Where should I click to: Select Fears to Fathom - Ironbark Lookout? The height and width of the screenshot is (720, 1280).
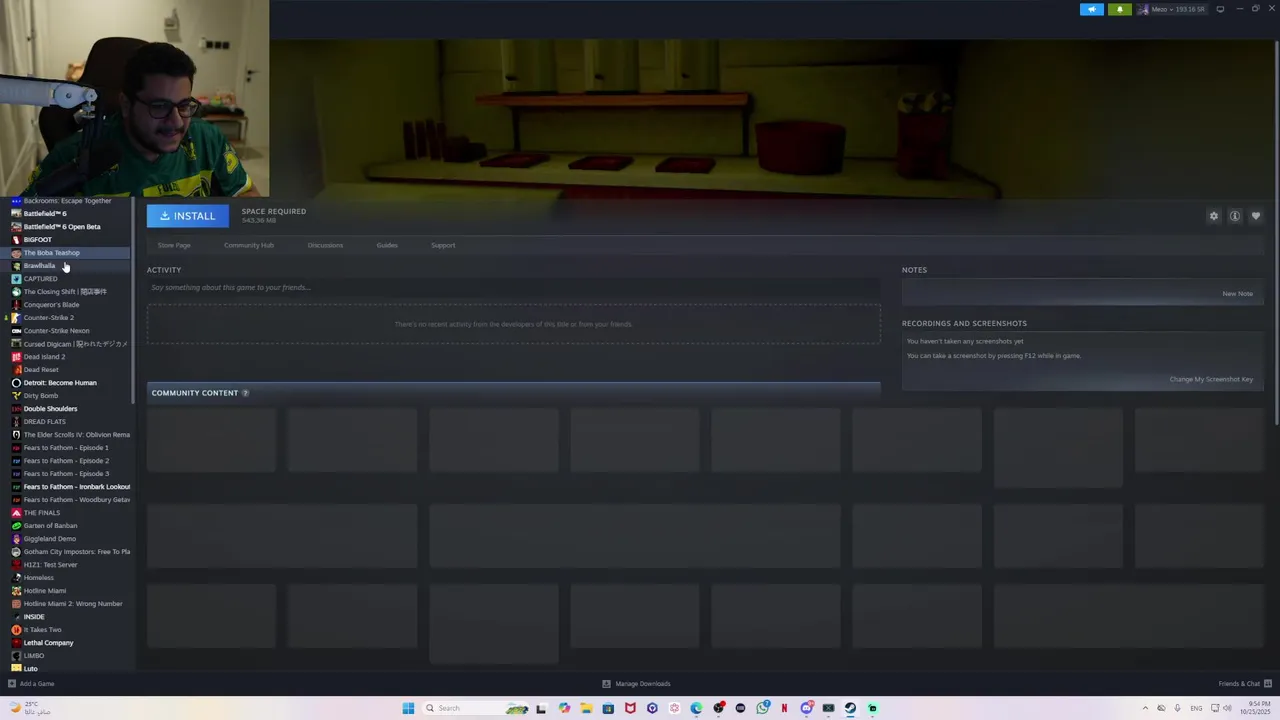(x=66, y=487)
